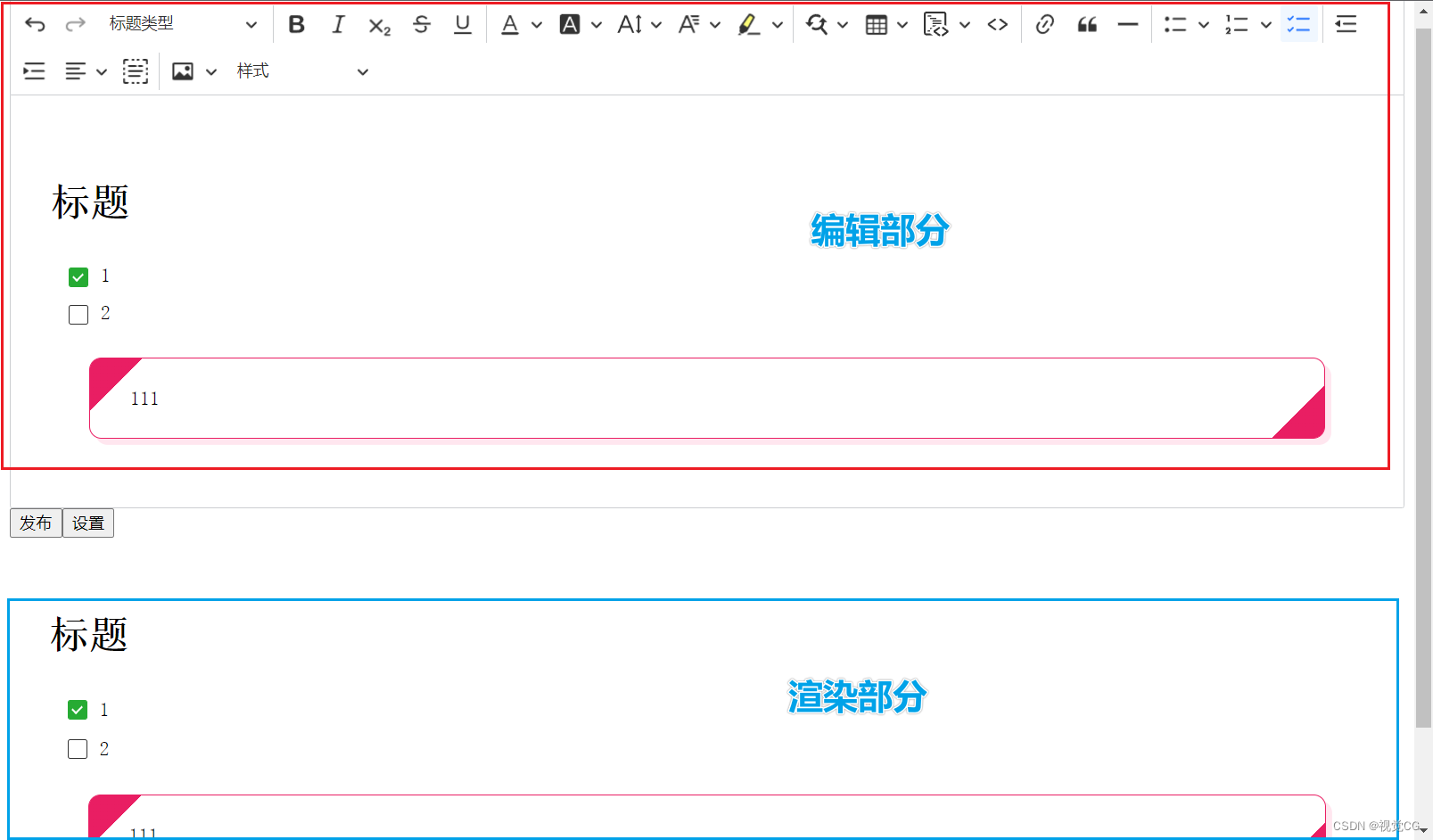Viewport: 1433px width, 840px height.
Task: Click the numbered list icon
Action: point(1236,24)
